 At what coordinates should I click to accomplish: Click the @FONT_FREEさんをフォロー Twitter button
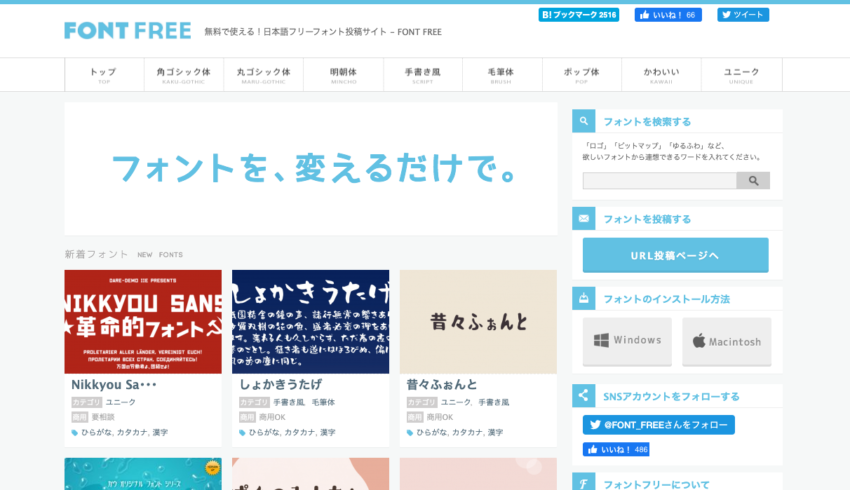(659, 425)
